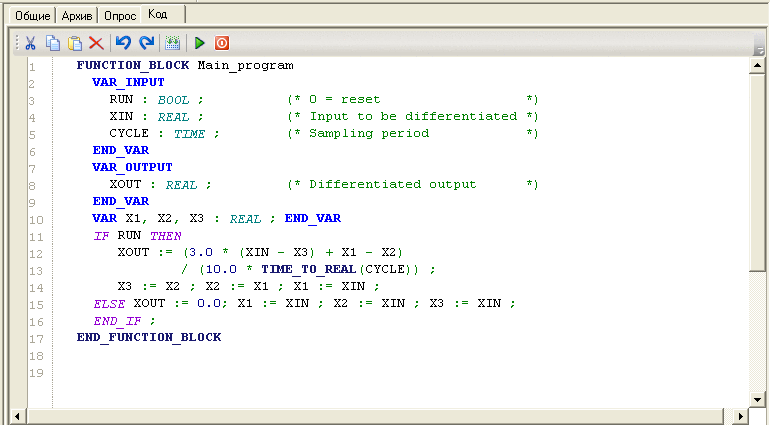Click the 'Sampling period' comment
Viewport: 770px width, 426px height.
tap(369, 133)
